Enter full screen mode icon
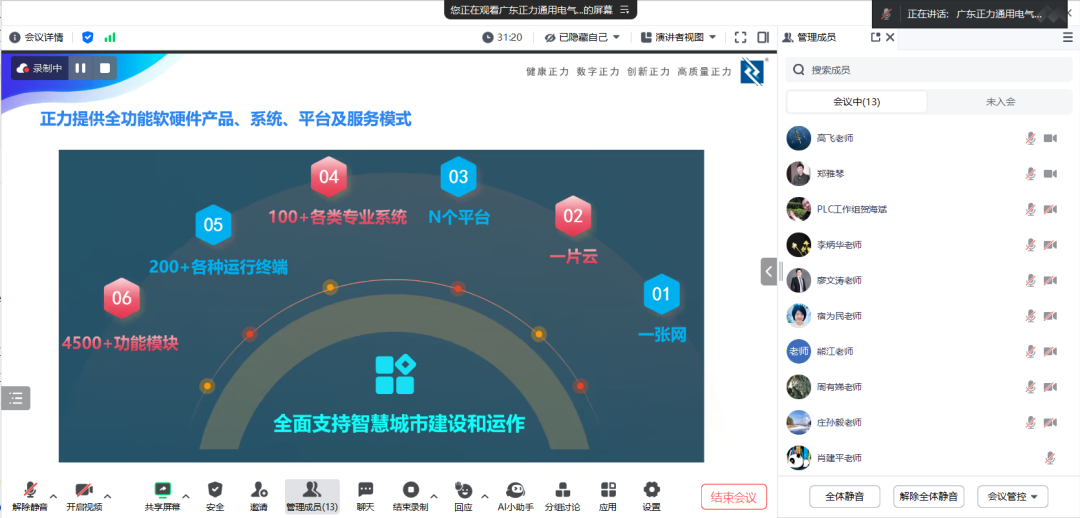The height and width of the screenshot is (518, 1080). 740,37
